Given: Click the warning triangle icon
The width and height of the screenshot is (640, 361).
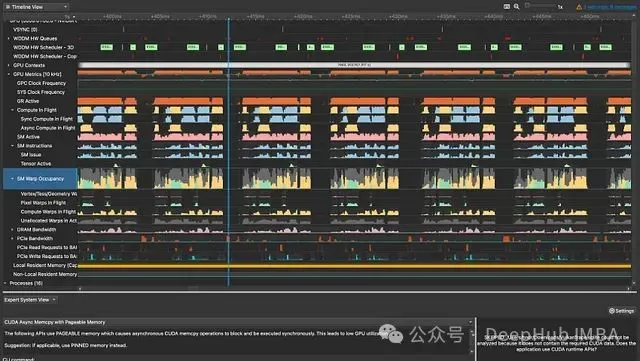Looking at the screenshot, I should pyautogui.click(x=579, y=7).
